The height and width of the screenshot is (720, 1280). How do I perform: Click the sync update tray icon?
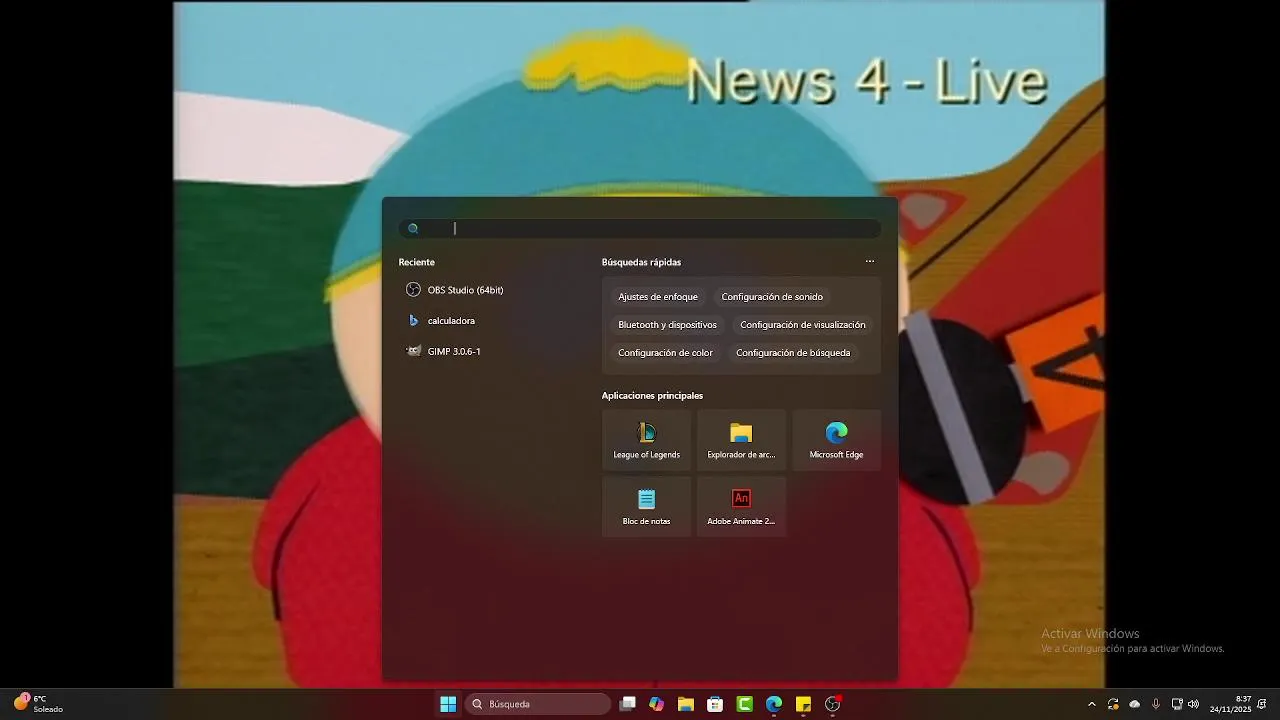pyautogui.click(x=1113, y=704)
